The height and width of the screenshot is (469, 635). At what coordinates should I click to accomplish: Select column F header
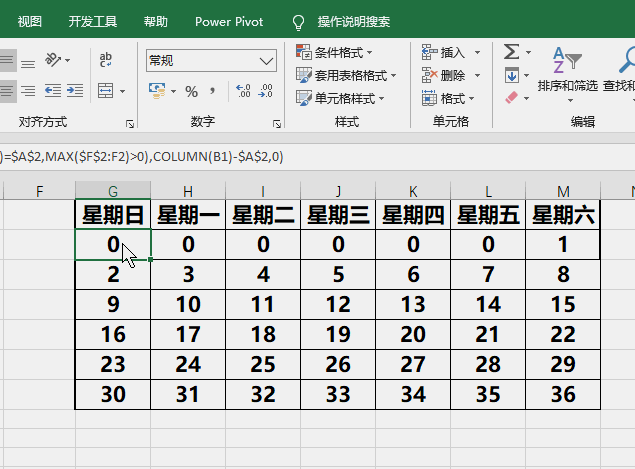click(39, 191)
